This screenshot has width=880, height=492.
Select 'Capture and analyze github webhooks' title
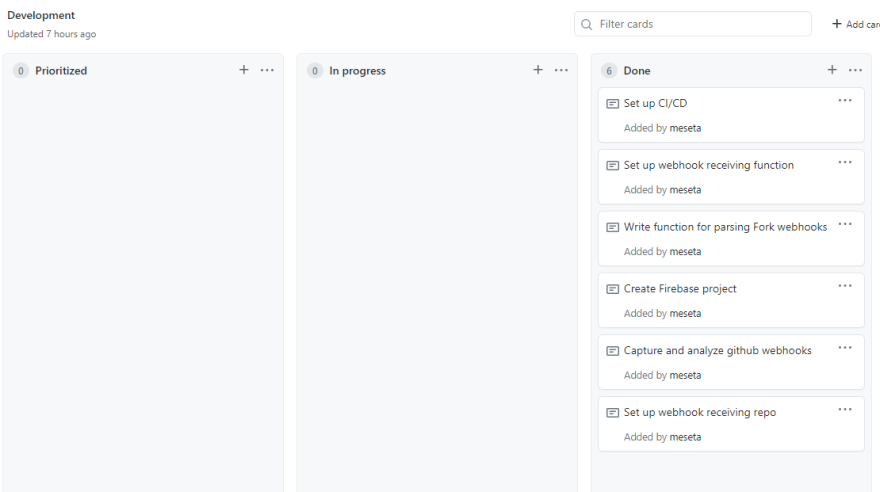[x=718, y=350]
